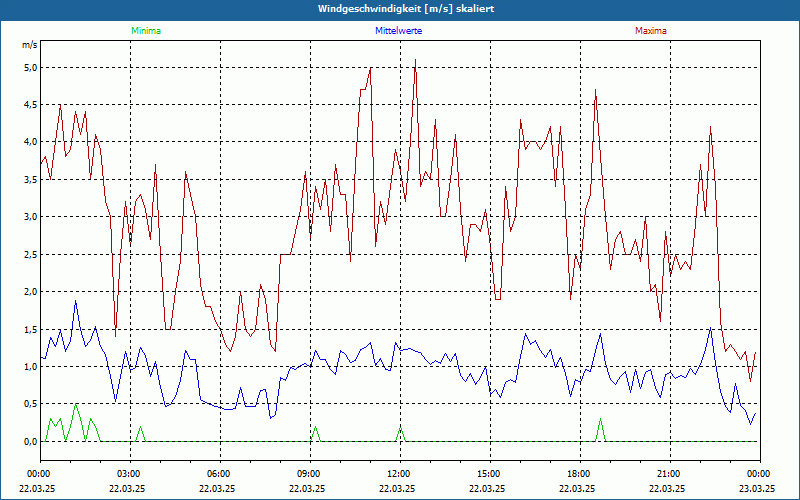Click the 1,0 y-axis value
The image size is (800, 500).
pos(30,366)
